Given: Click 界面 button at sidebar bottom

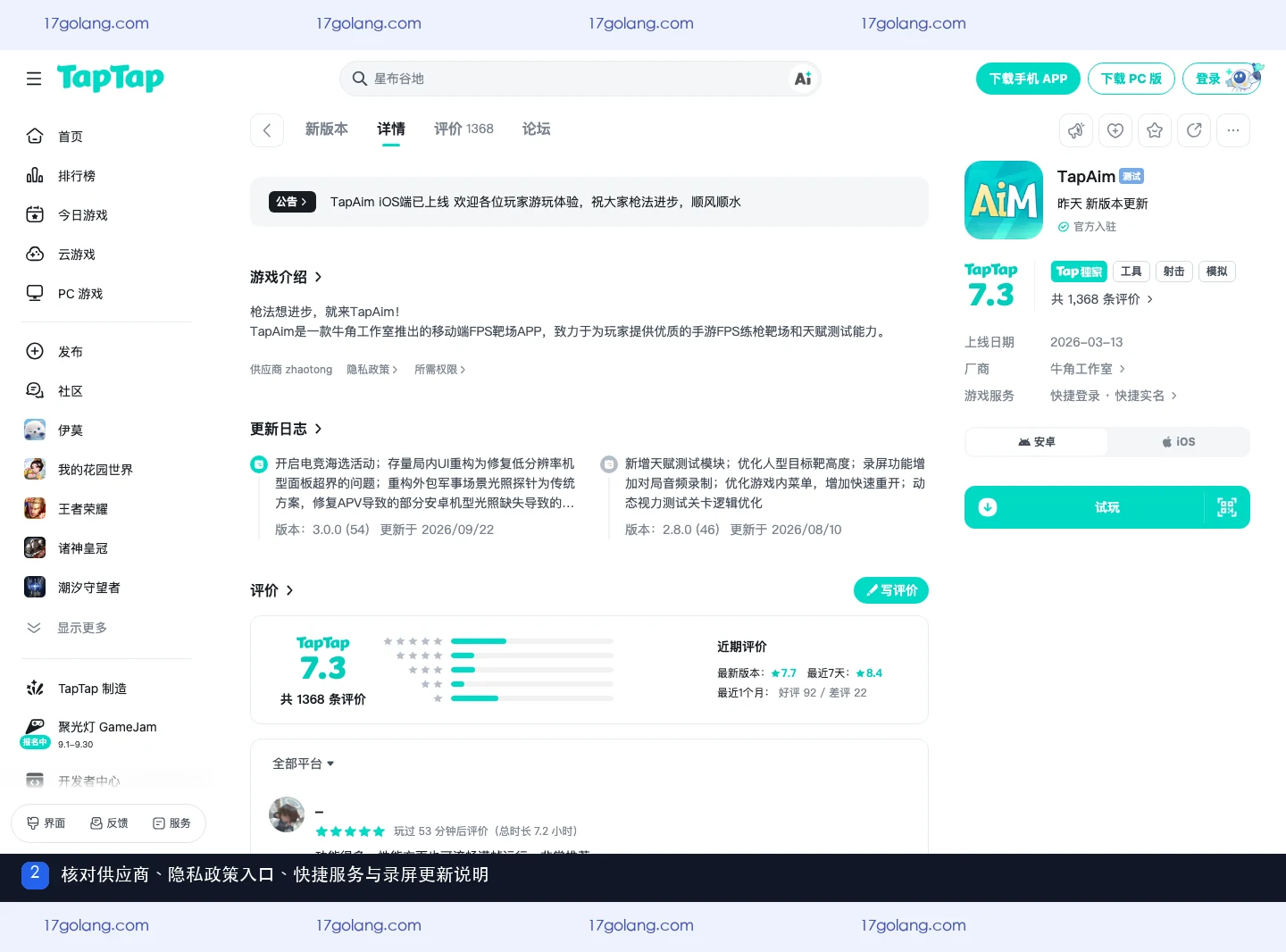Looking at the screenshot, I should (46, 823).
